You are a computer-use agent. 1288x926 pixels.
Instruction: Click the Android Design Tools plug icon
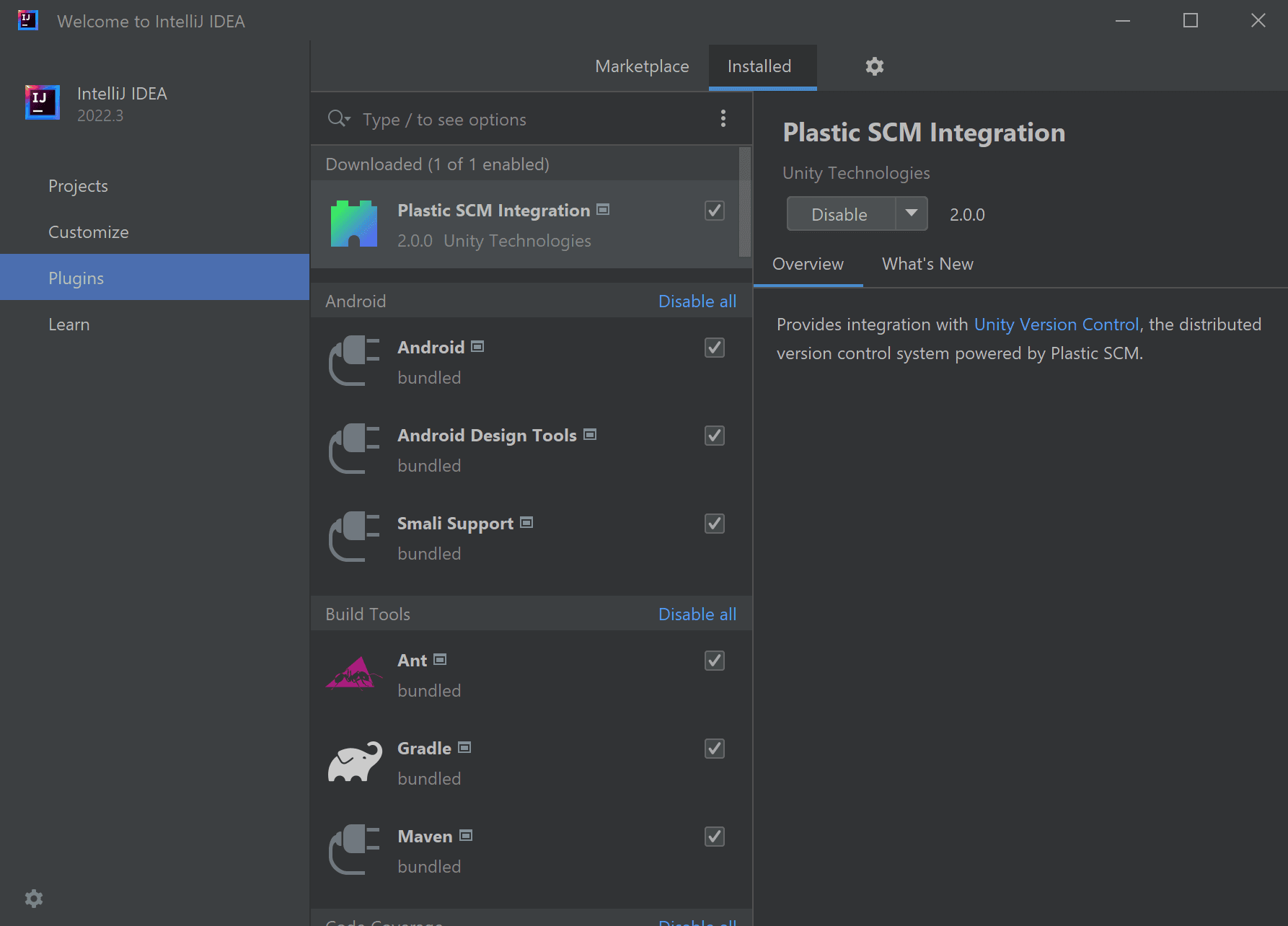[x=354, y=449]
